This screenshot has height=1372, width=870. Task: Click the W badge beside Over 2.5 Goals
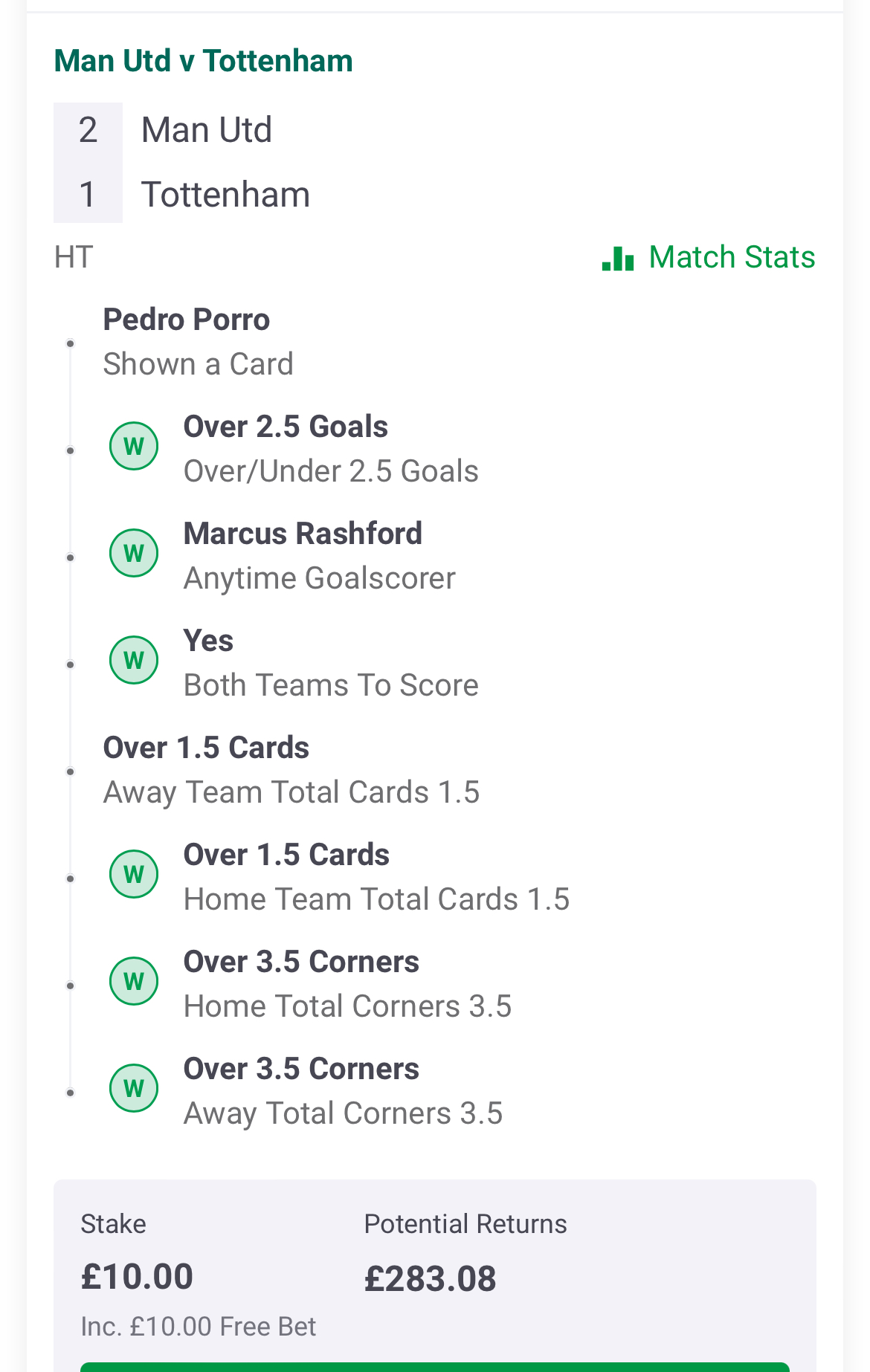pos(134,446)
